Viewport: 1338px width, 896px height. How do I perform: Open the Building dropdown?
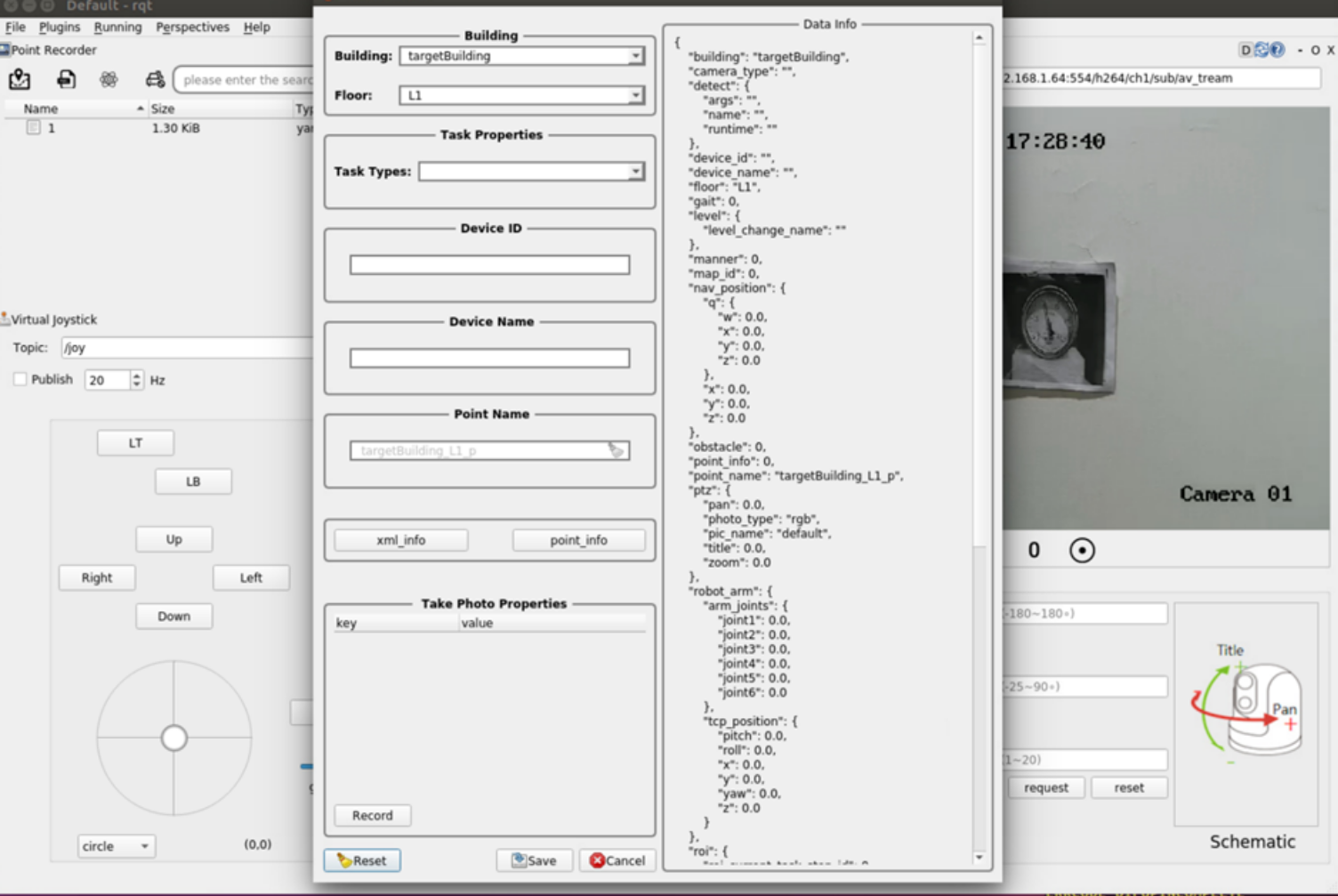tap(522, 56)
